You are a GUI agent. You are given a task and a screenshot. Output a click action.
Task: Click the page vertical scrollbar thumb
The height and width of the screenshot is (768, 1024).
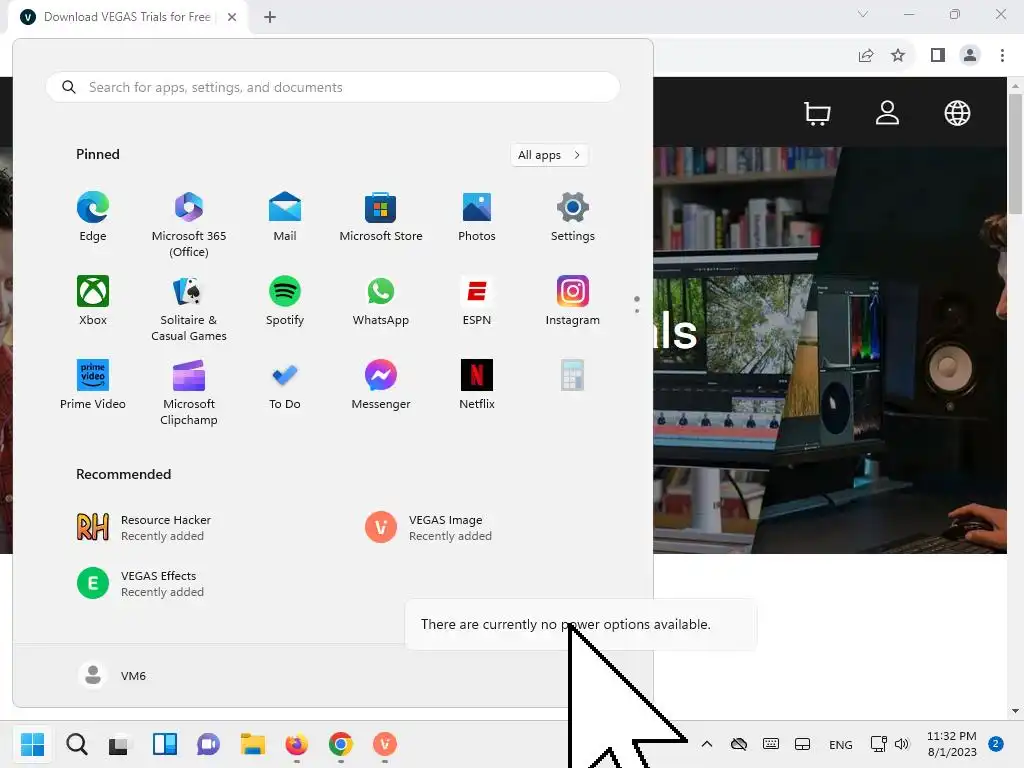(x=1015, y=153)
